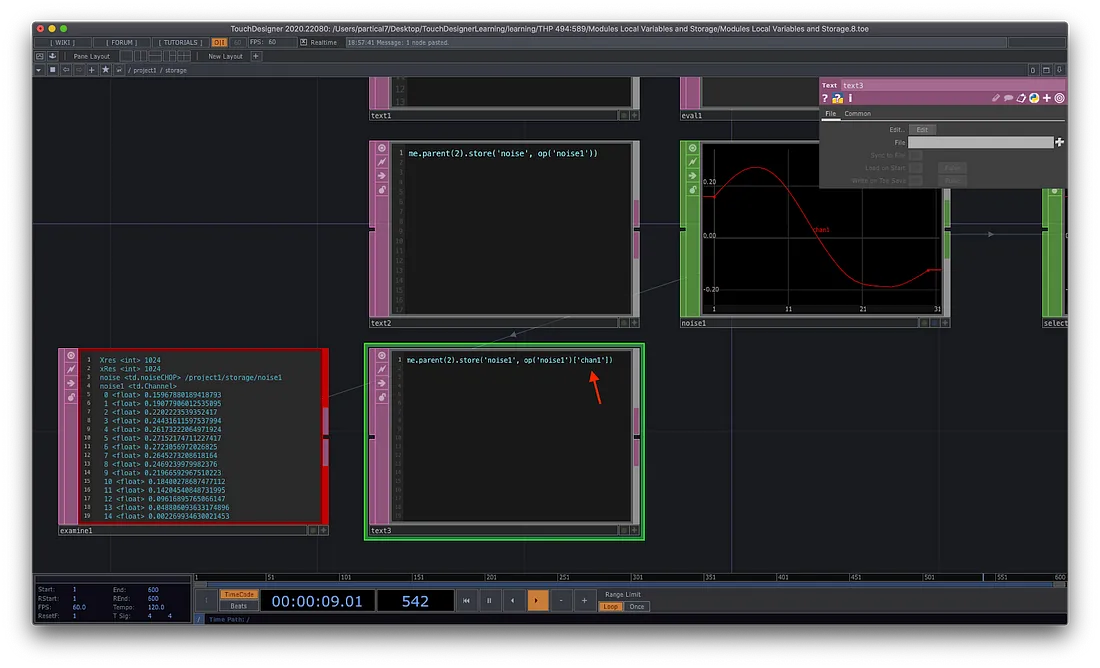Add a new layout with plus button
Screen dimensions: 1100x668
pos(256,57)
